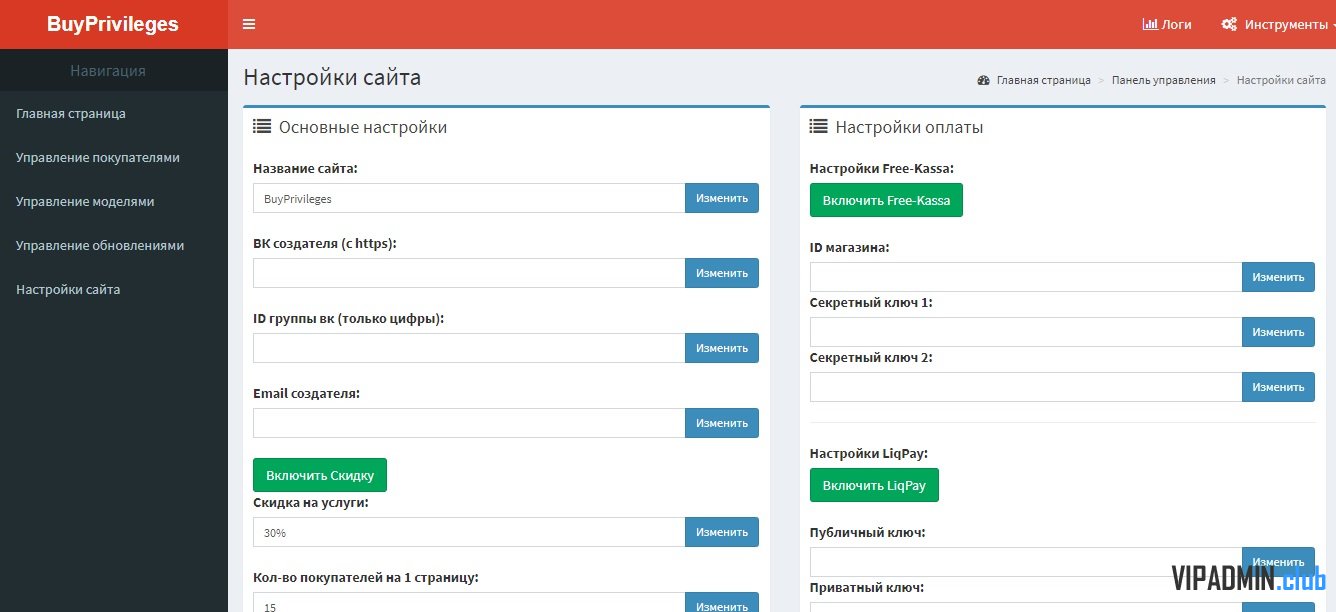This screenshot has height=612, width=1336.
Task: Click the Настройки LiqPay label
Action: (x=869, y=453)
